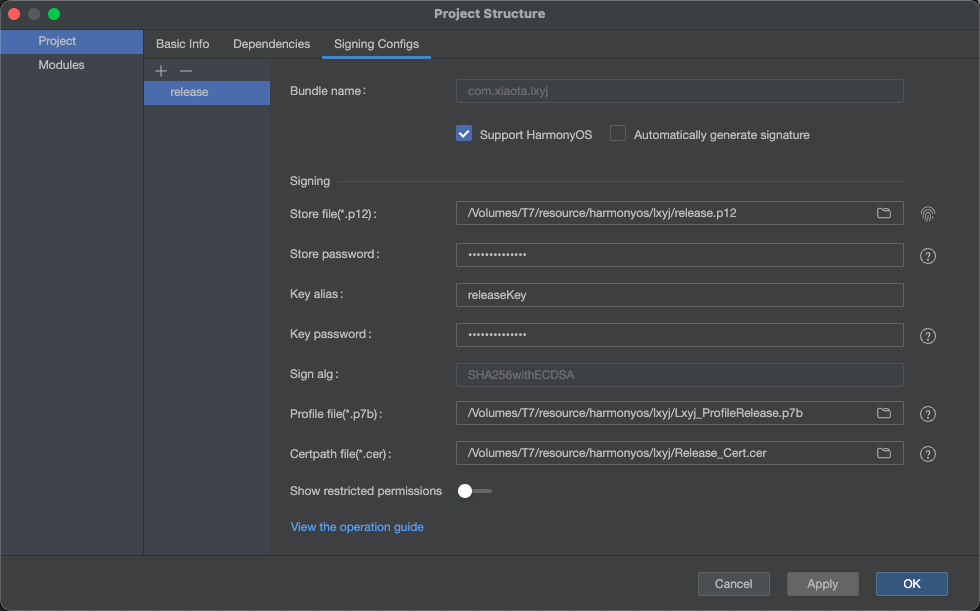
Task: Open help icon beside Profile file
Action: tap(928, 414)
